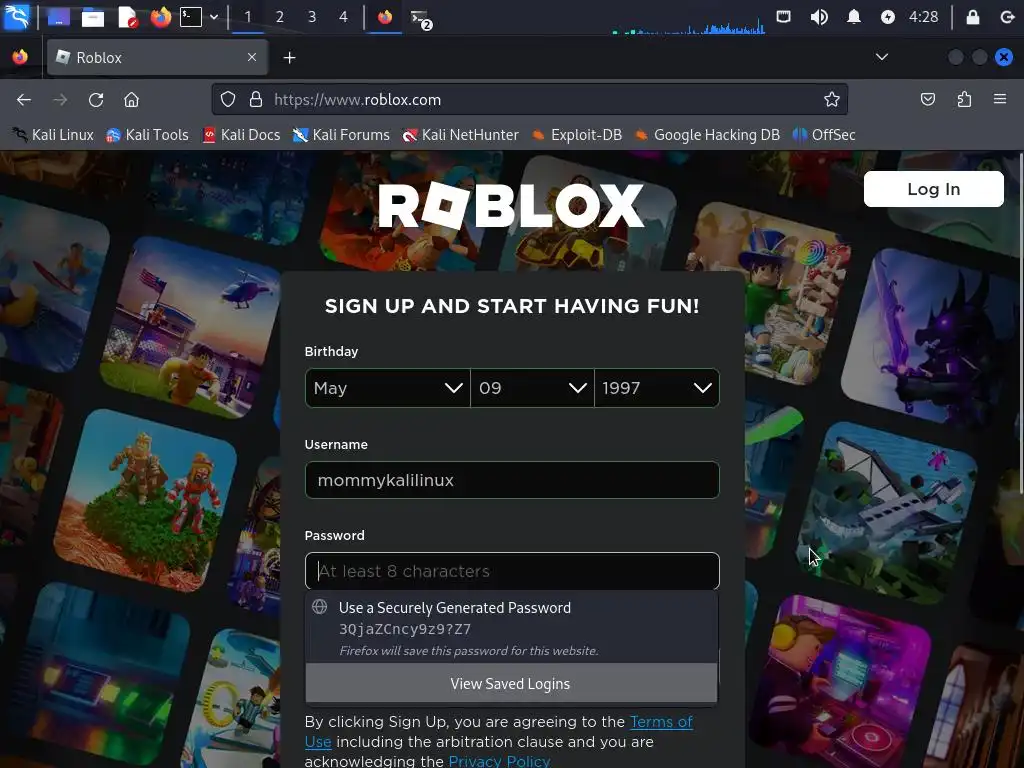Open the Kali Docs bookmark
The image size is (1024, 768).
[242, 135]
